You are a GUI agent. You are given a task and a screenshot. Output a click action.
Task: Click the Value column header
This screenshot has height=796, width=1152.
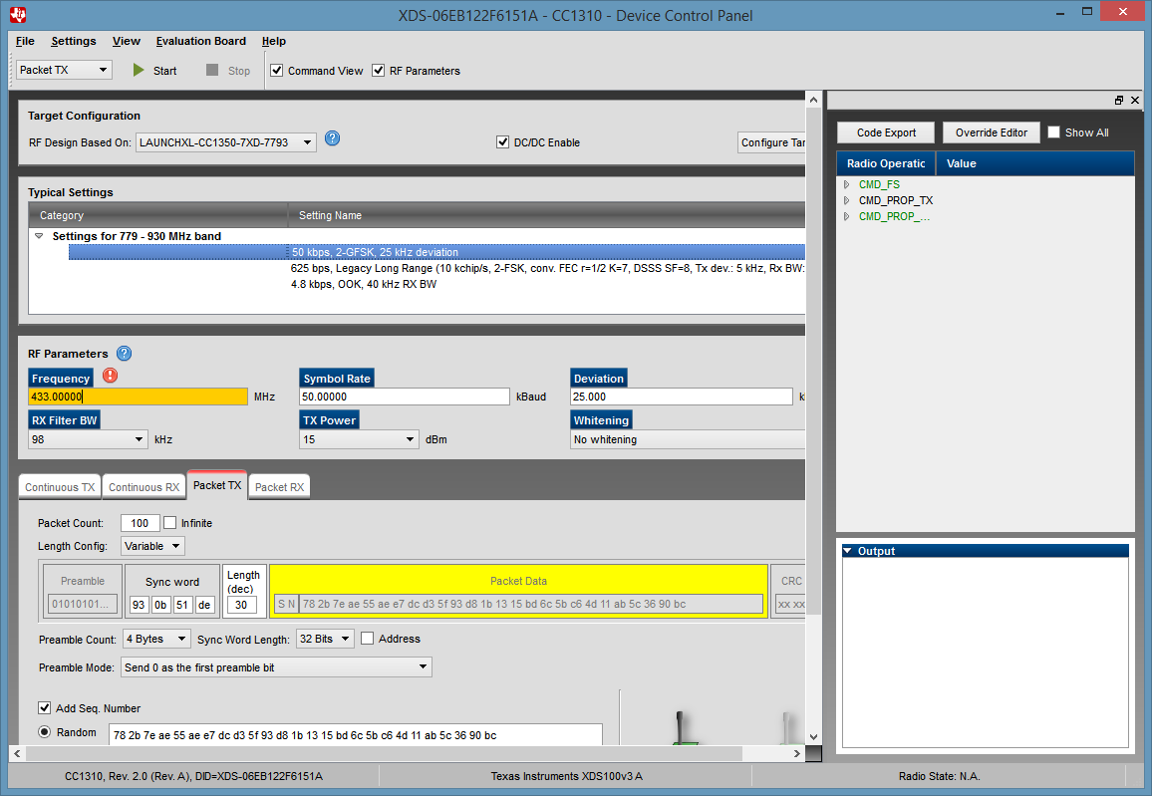point(1035,163)
